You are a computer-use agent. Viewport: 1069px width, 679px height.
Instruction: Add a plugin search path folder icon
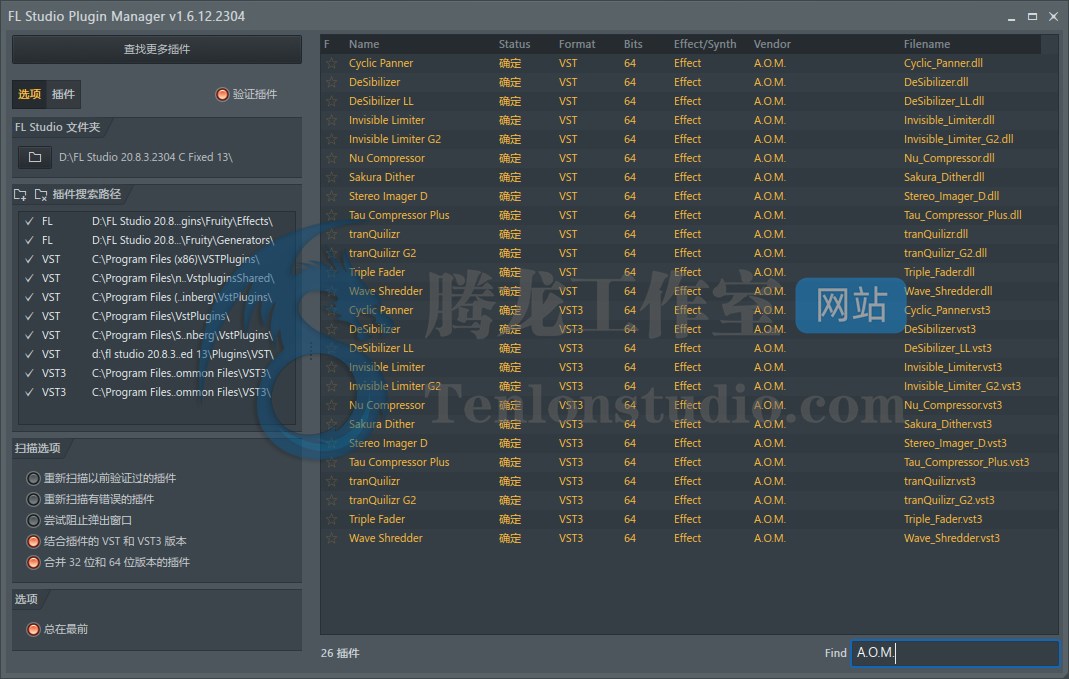[20, 195]
